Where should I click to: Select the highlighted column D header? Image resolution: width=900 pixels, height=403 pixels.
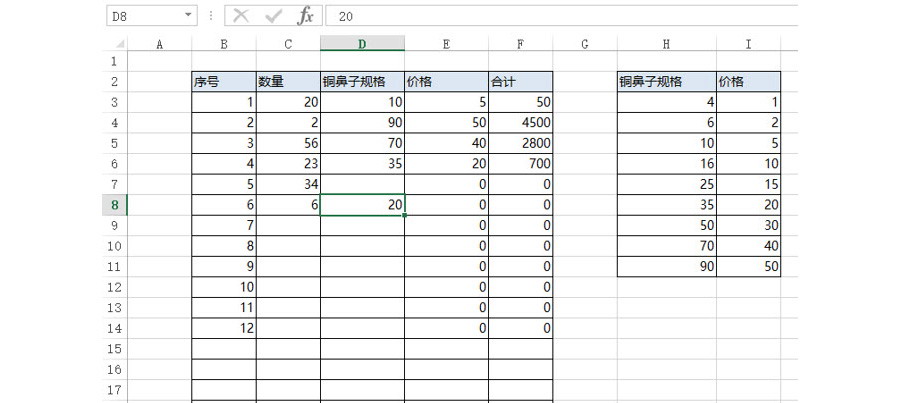(362, 44)
